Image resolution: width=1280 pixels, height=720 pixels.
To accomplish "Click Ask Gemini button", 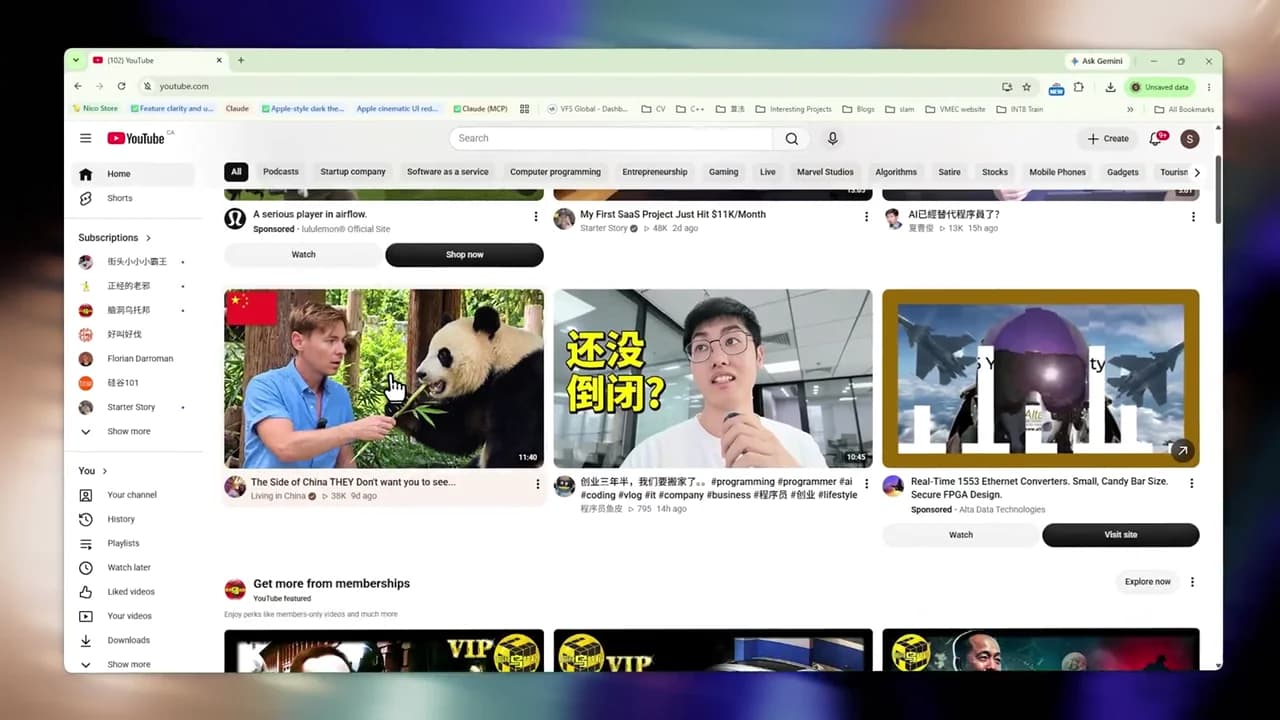I will click(1097, 61).
